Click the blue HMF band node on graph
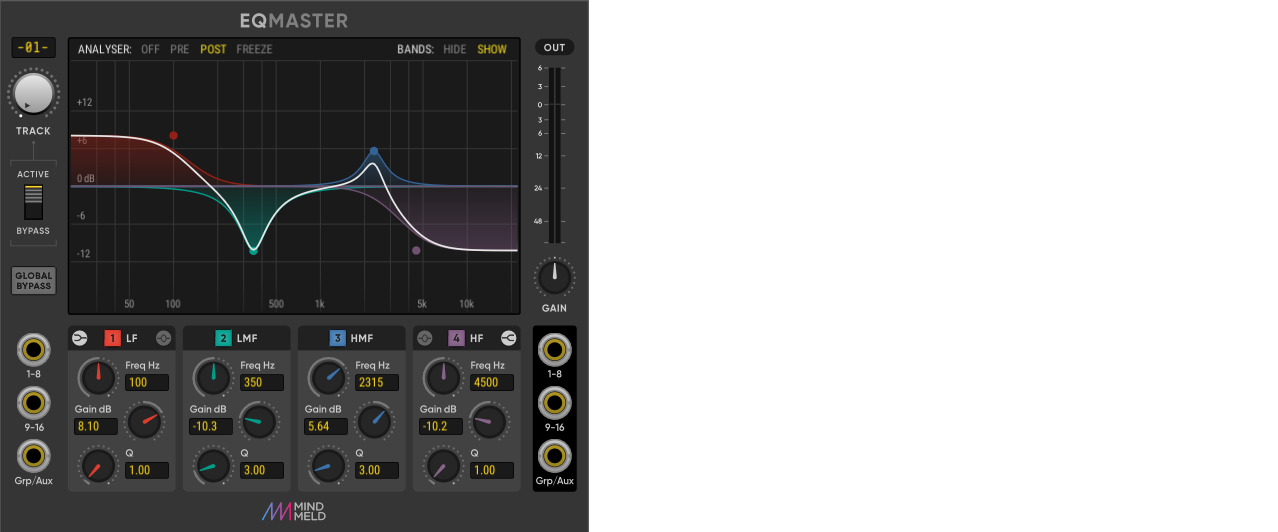This screenshot has height=532, width=1278. tap(374, 152)
